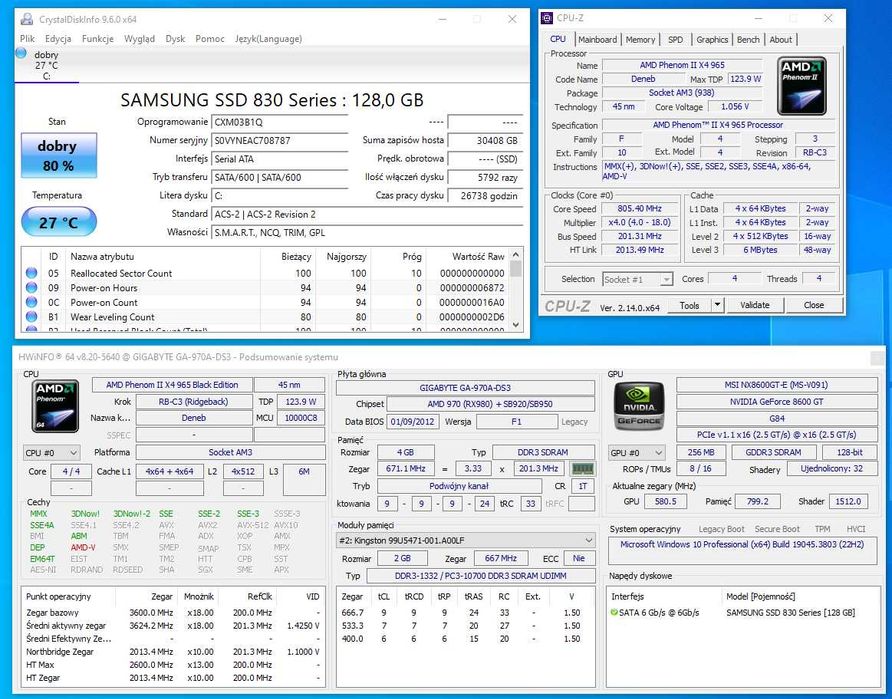Switch to the Memory tab in CPU-Z
This screenshot has width=892, height=699.
tap(641, 39)
